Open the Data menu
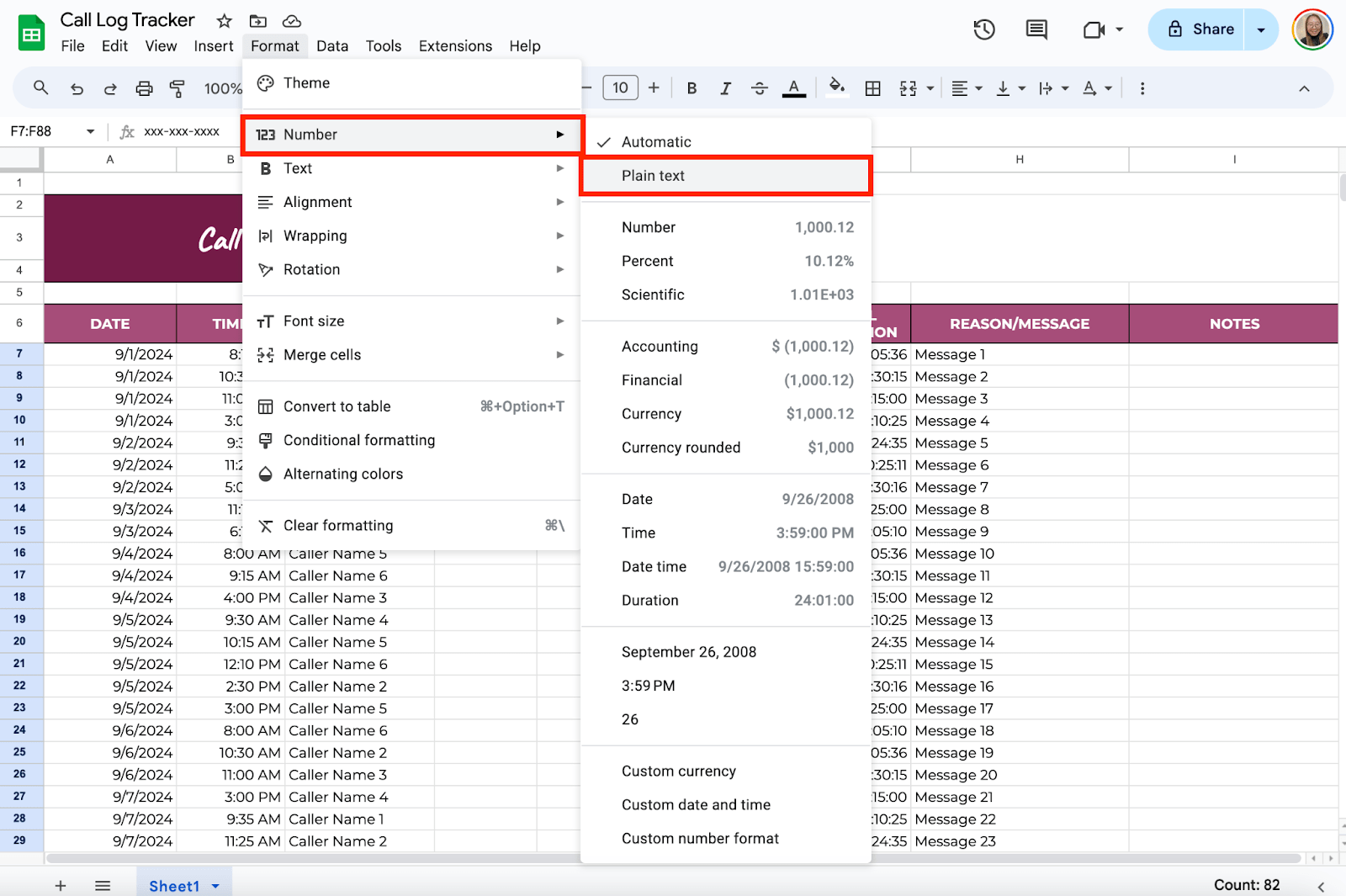Image resolution: width=1346 pixels, height=896 pixels. click(332, 46)
